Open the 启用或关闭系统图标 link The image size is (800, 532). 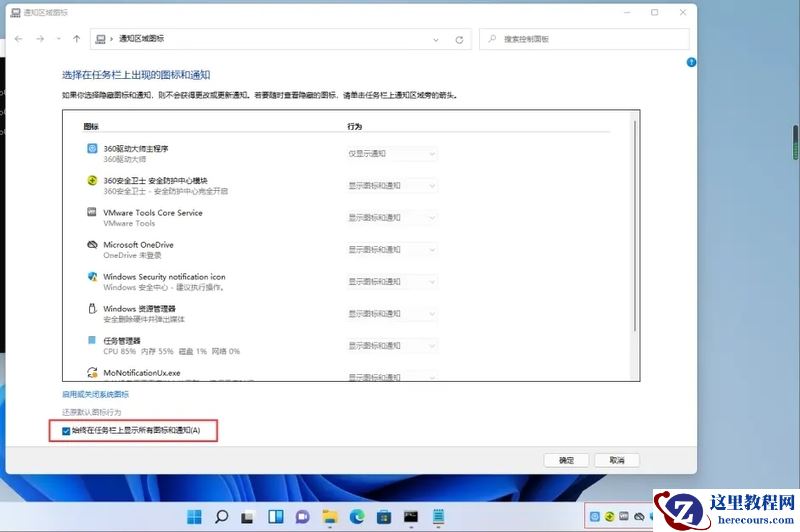pyautogui.click(x=95, y=394)
